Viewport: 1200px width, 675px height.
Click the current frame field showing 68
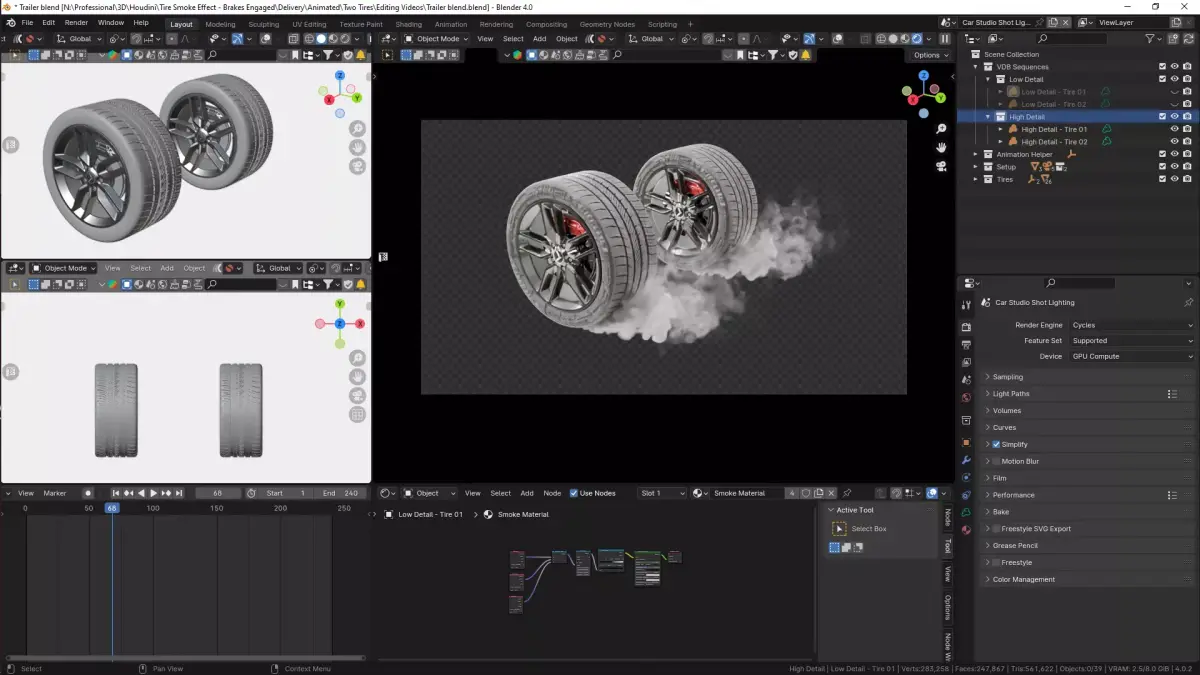click(x=218, y=493)
